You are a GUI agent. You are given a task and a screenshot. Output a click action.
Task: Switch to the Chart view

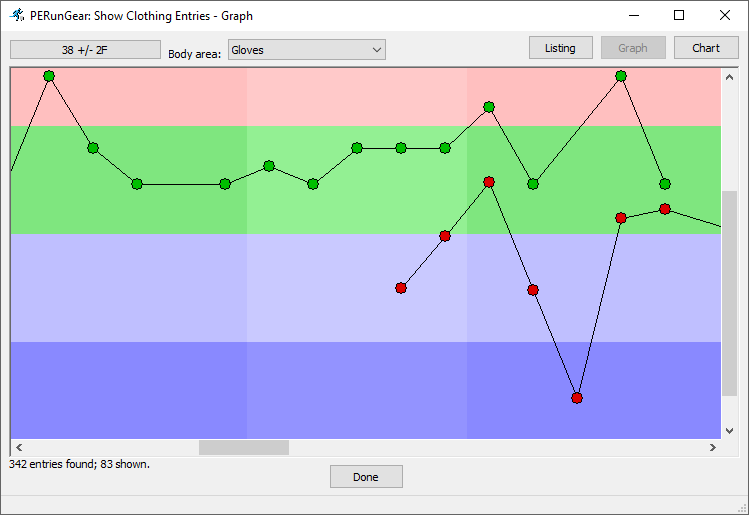(705, 48)
